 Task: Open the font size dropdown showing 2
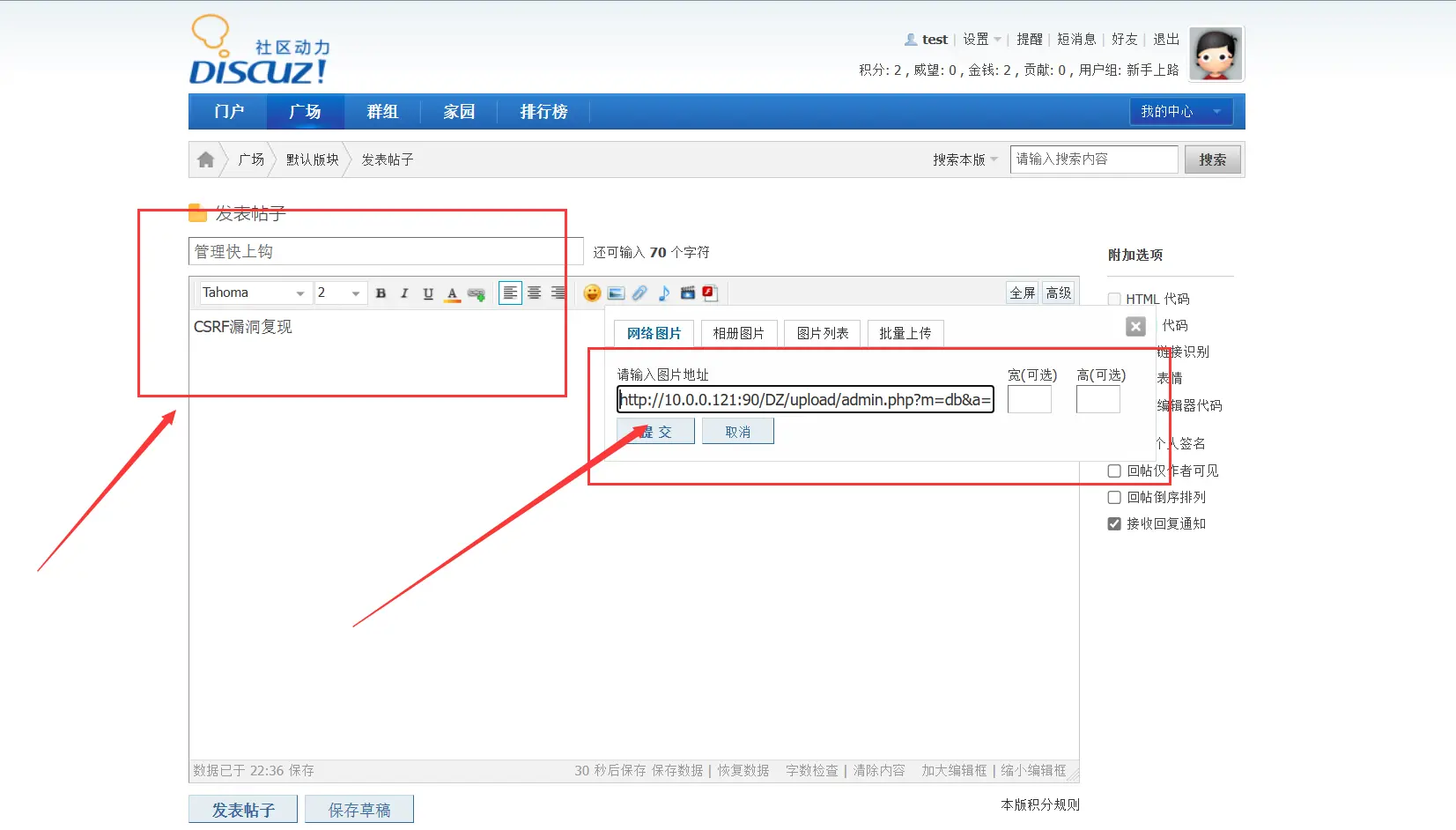click(339, 293)
